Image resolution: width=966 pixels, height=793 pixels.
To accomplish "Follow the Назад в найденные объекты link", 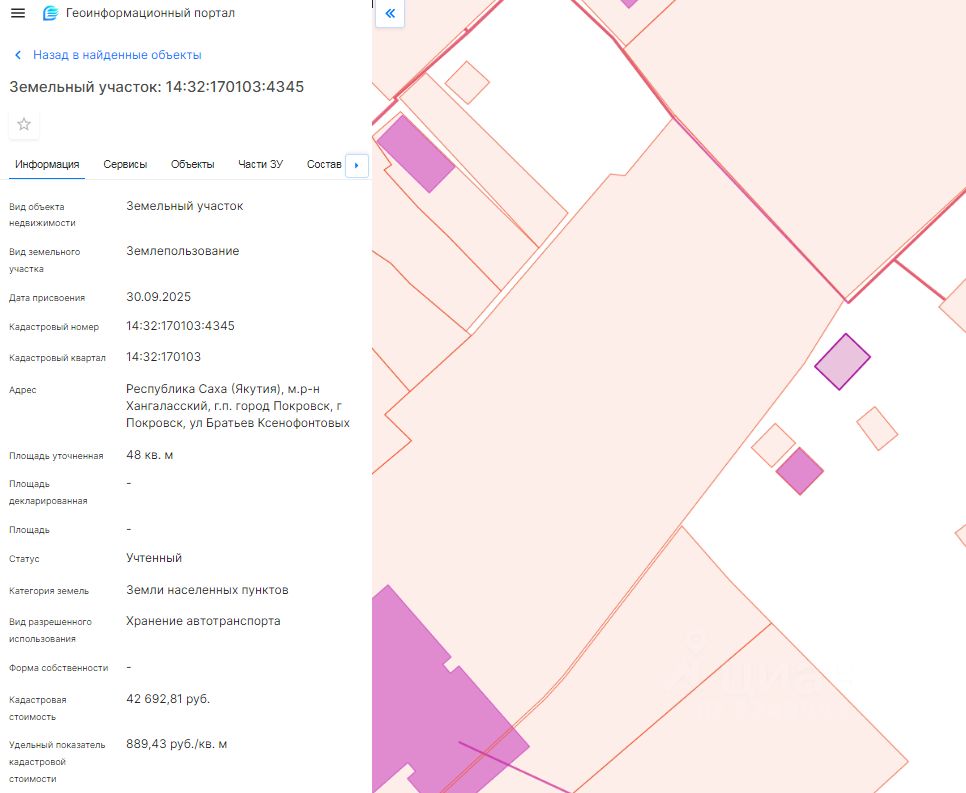I will (117, 55).
